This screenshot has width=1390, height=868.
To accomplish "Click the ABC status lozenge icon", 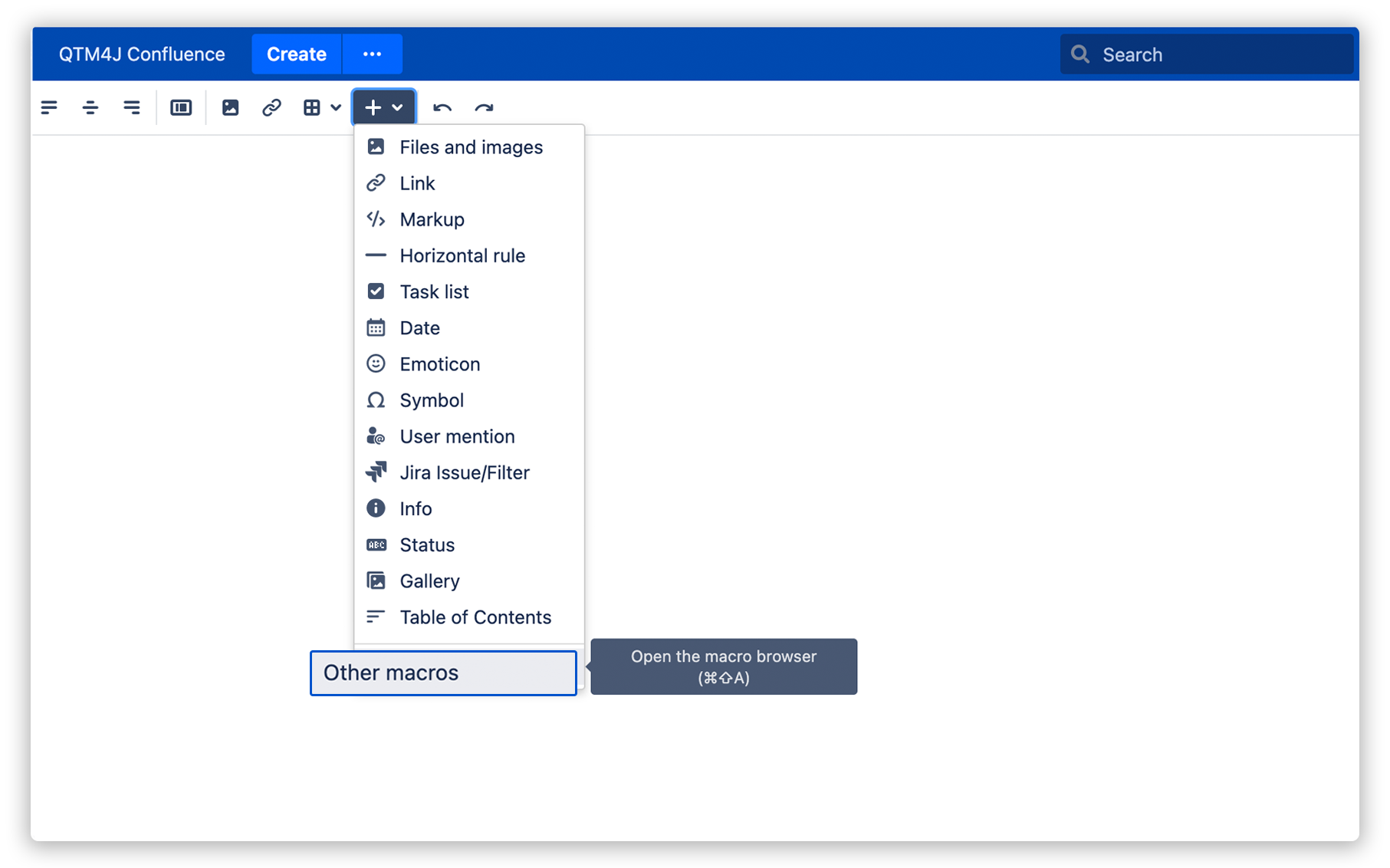I will [x=376, y=545].
